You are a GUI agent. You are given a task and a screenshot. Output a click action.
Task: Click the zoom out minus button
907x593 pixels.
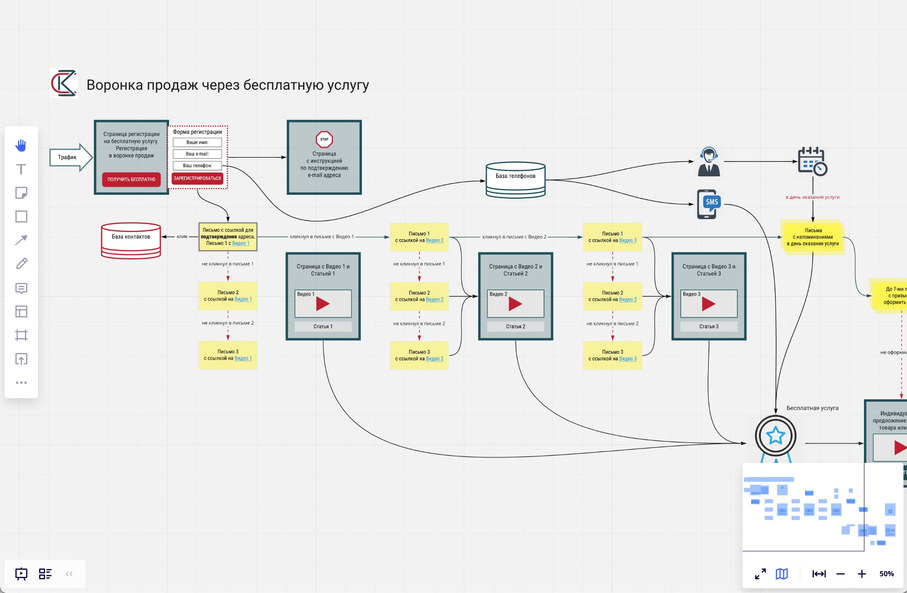click(840, 574)
